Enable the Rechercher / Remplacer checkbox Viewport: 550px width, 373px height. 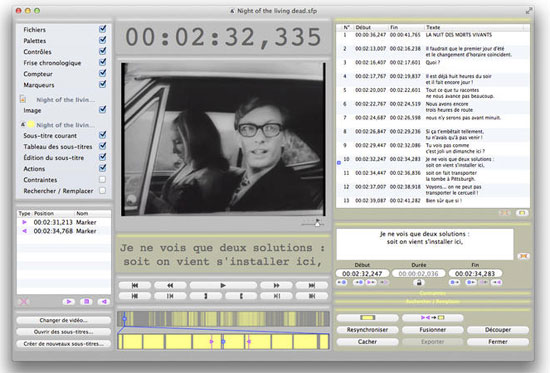point(102,191)
